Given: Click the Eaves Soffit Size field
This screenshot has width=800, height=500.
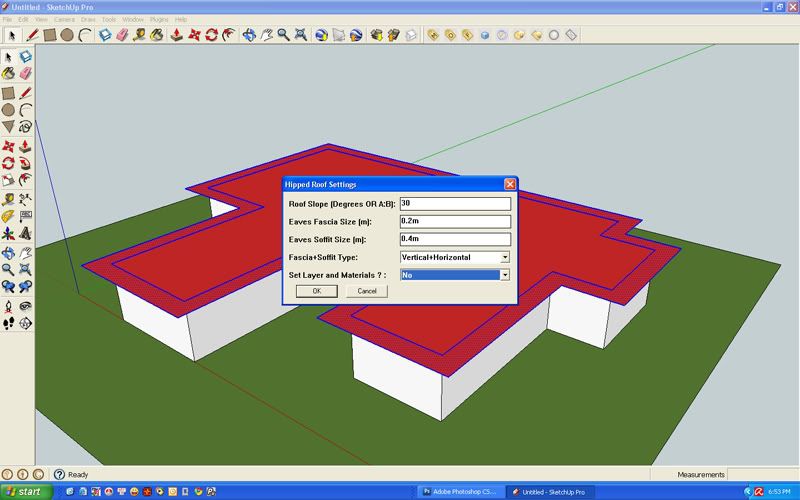Looking at the screenshot, I should pos(455,239).
